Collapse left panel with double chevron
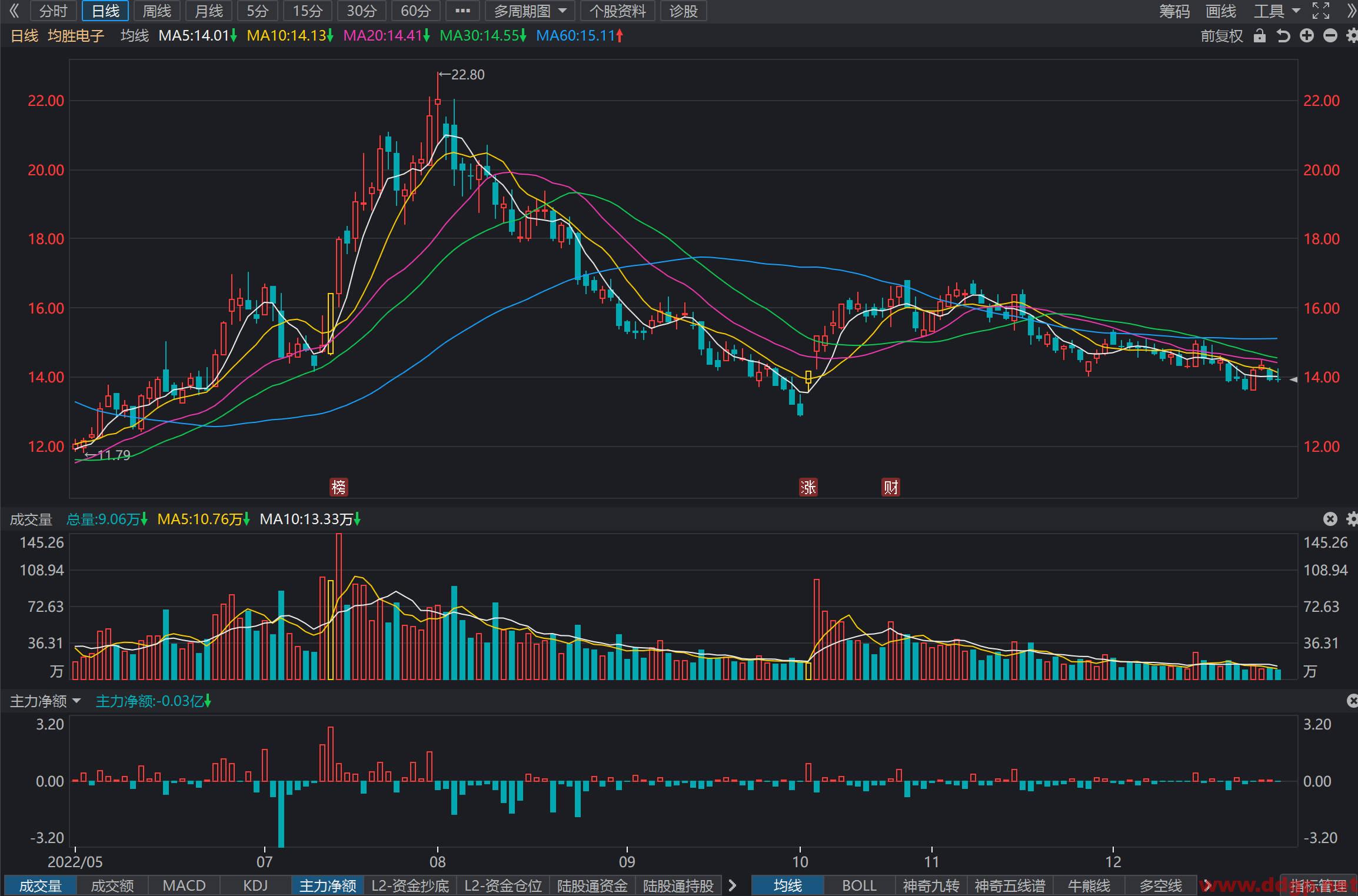Screen dimensions: 1358x896 pyautogui.click(x=14, y=11)
